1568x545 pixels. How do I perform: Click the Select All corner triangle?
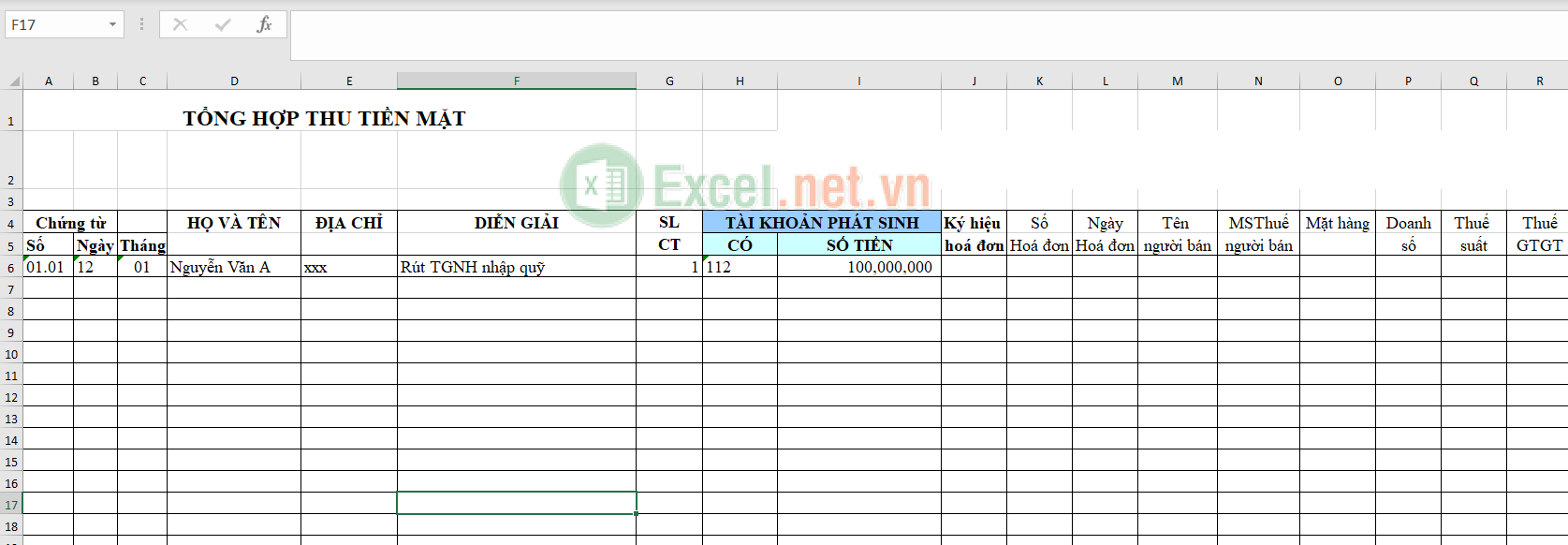tap(14, 81)
